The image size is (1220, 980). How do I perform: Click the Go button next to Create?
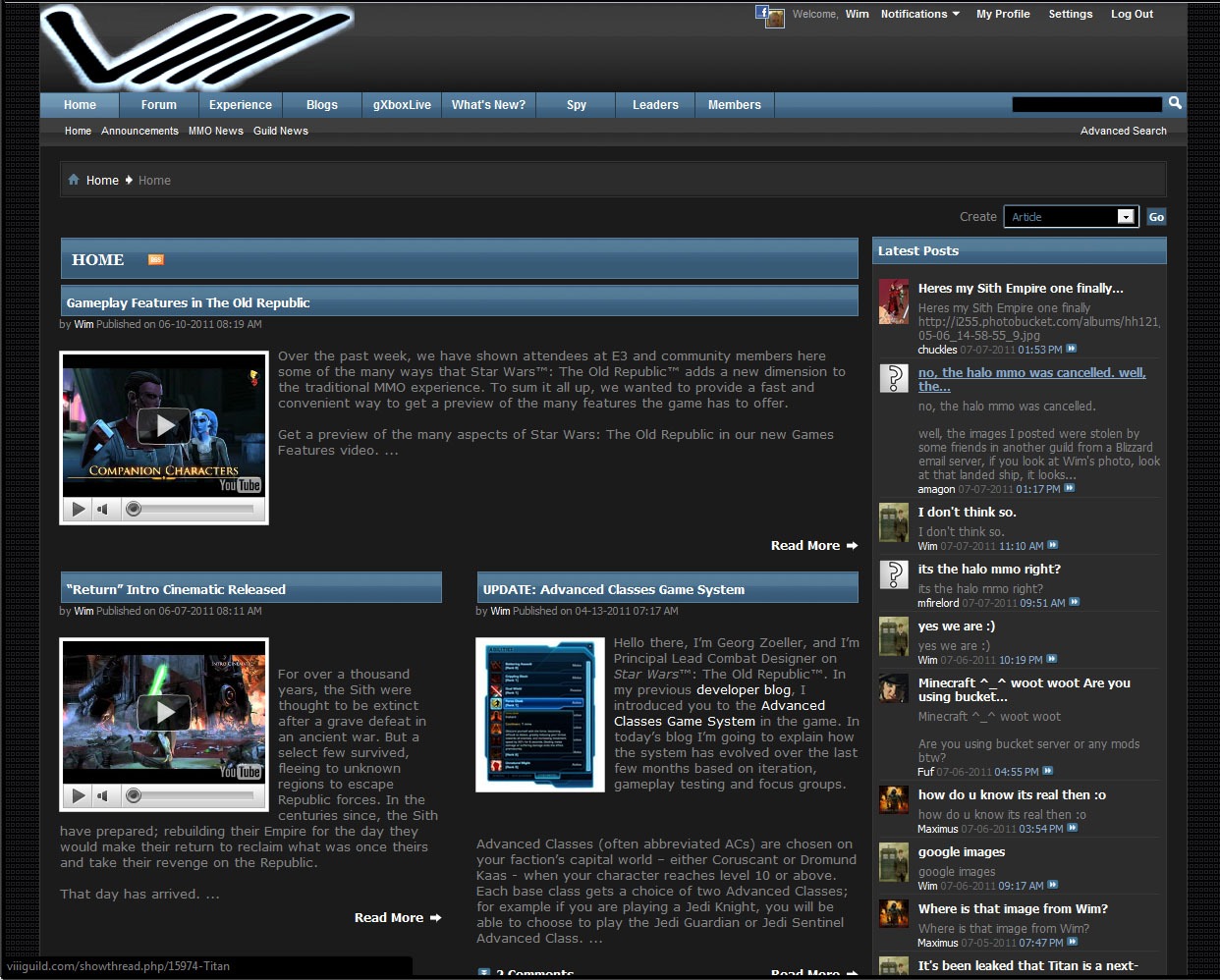(x=1156, y=217)
